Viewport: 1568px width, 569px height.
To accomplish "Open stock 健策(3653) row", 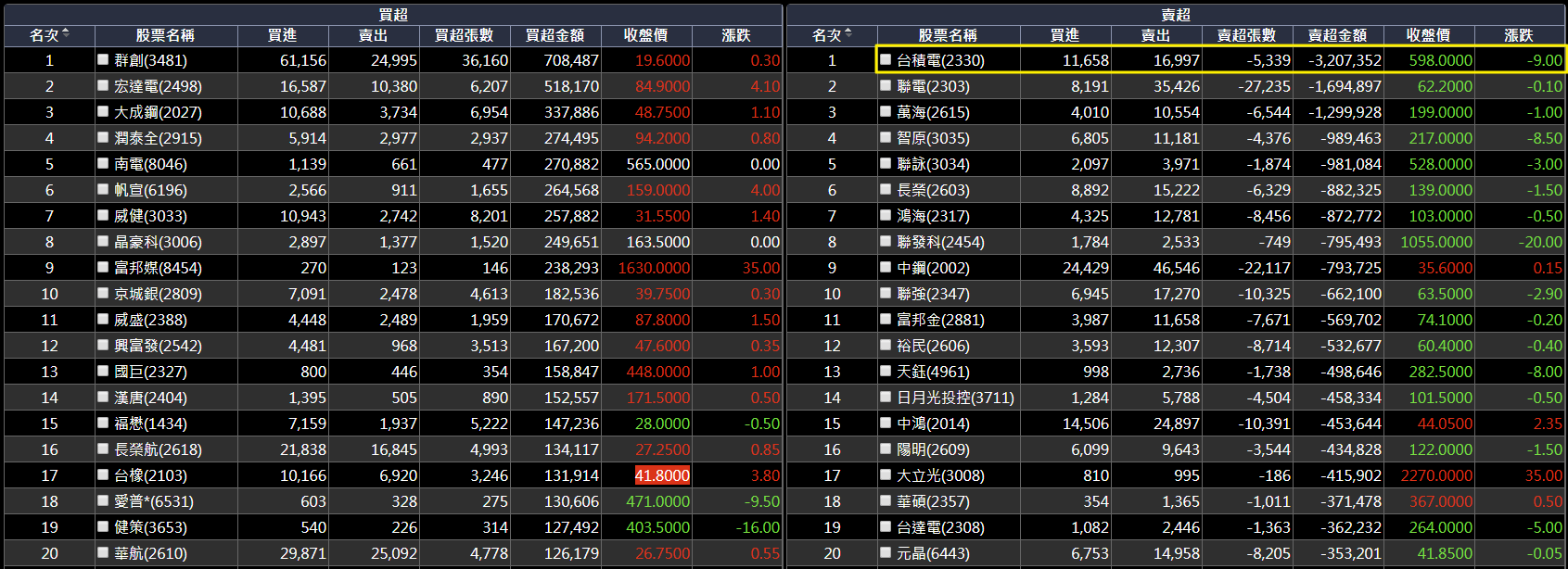I will click(393, 526).
